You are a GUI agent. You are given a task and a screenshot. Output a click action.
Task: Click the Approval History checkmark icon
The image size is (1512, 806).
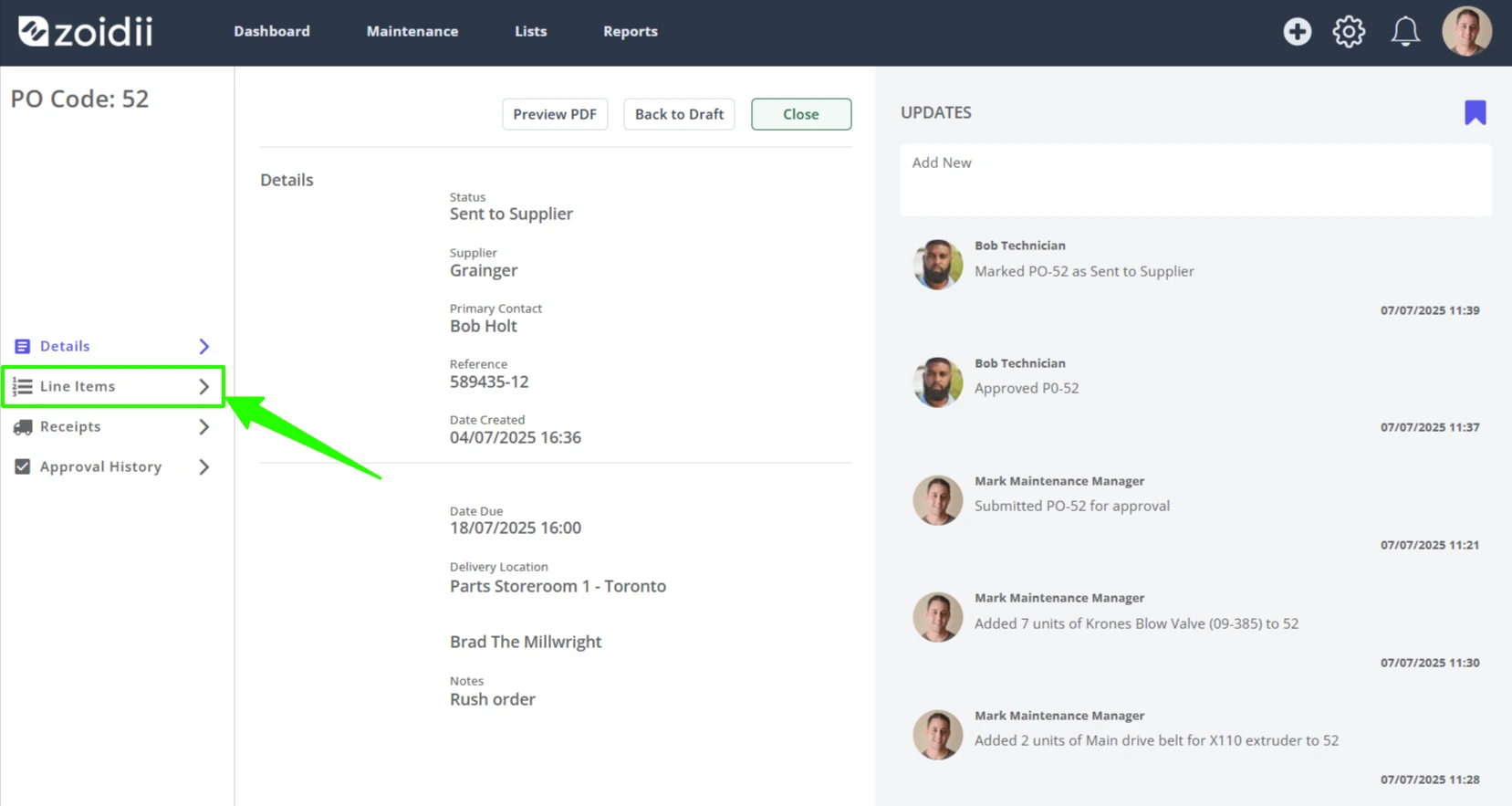(x=23, y=466)
